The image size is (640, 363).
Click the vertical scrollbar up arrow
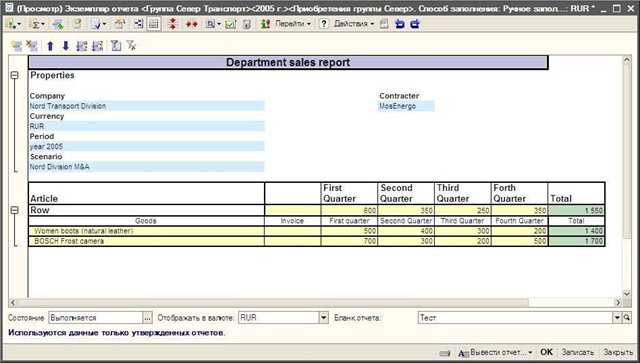[627, 60]
